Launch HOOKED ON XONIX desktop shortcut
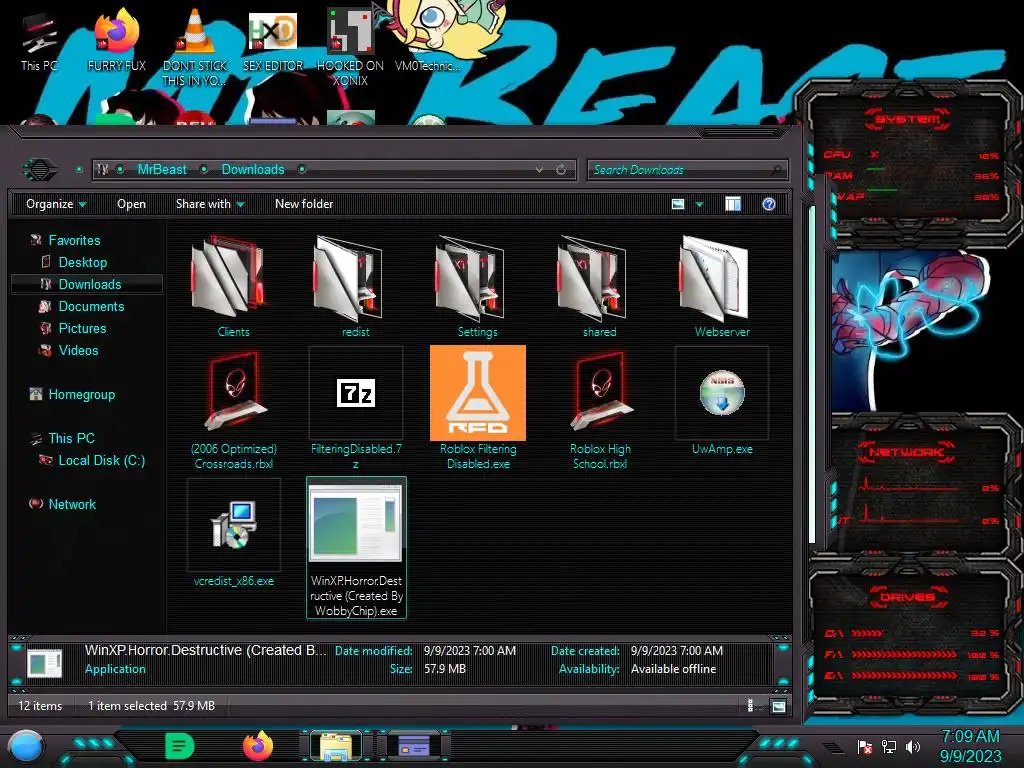1024x768 pixels. pyautogui.click(x=350, y=49)
